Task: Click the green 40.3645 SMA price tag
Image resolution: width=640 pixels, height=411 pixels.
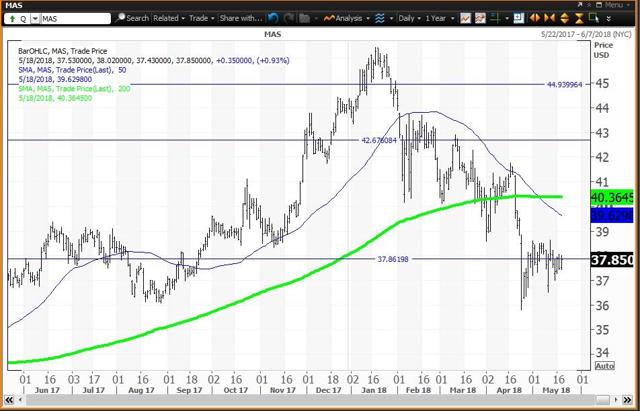Action: [x=612, y=198]
